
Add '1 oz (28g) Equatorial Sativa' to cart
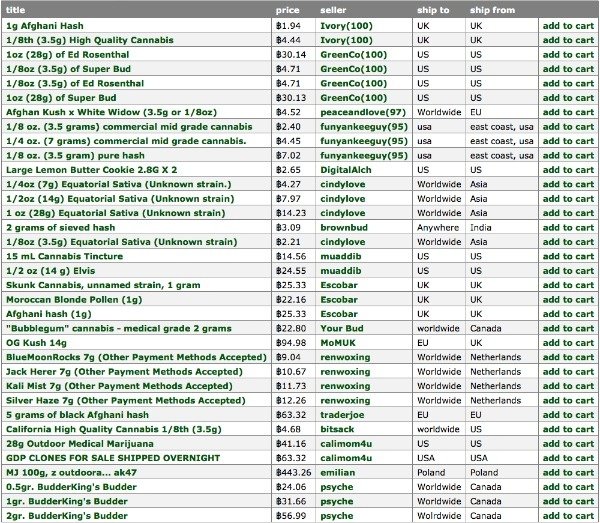(568, 213)
